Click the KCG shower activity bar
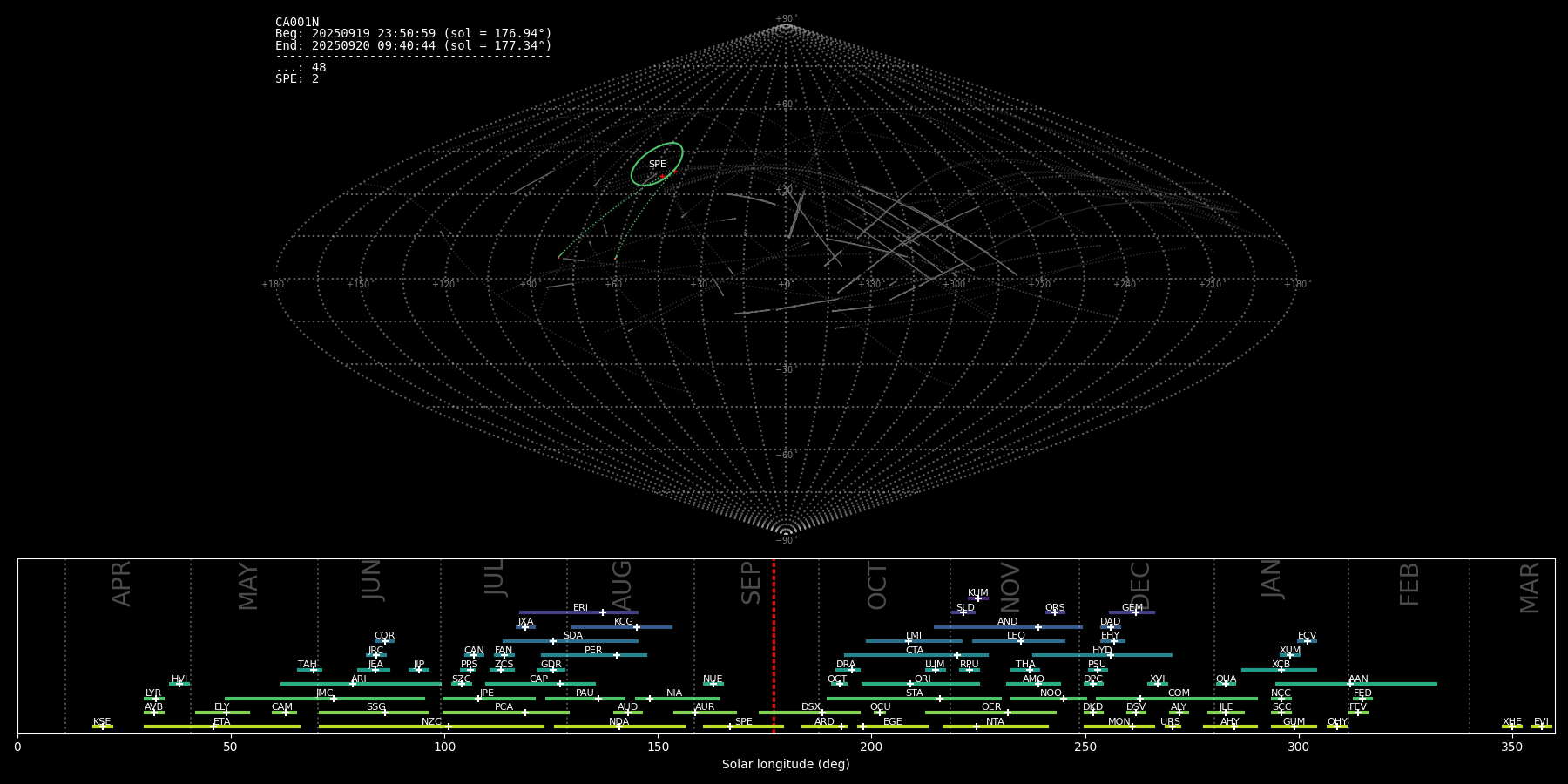This screenshot has height=784, width=1568. [x=621, y=627]
